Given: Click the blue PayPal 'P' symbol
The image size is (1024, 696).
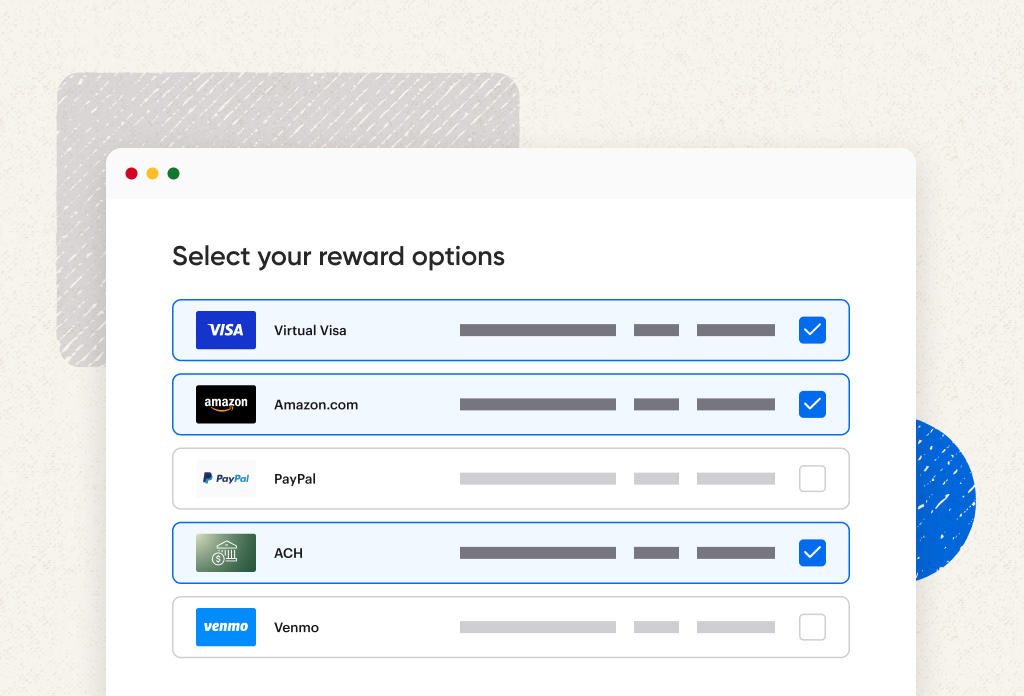Looking at the screenshot, I should click(209, 478).
